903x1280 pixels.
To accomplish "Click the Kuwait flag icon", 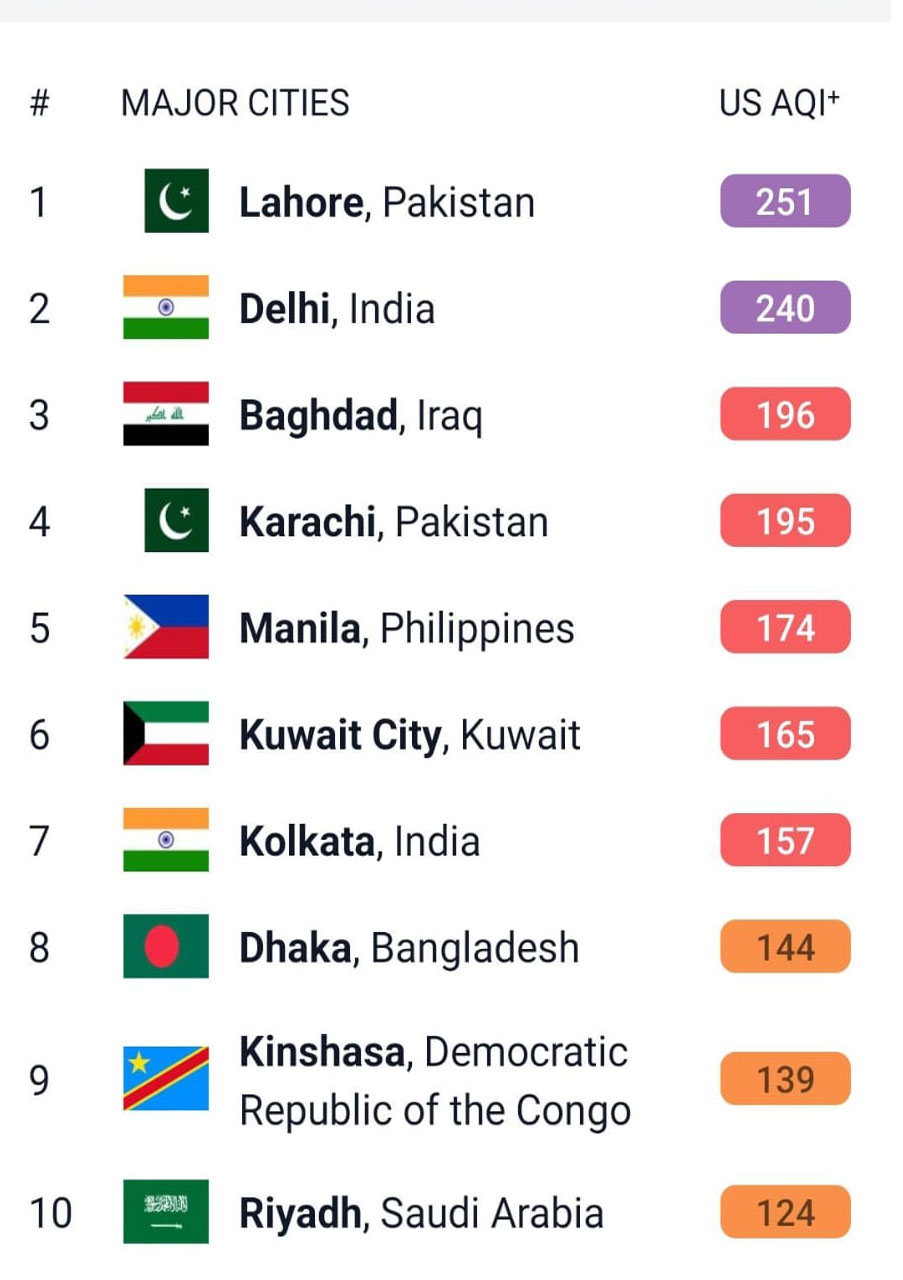I will [166, 734].
